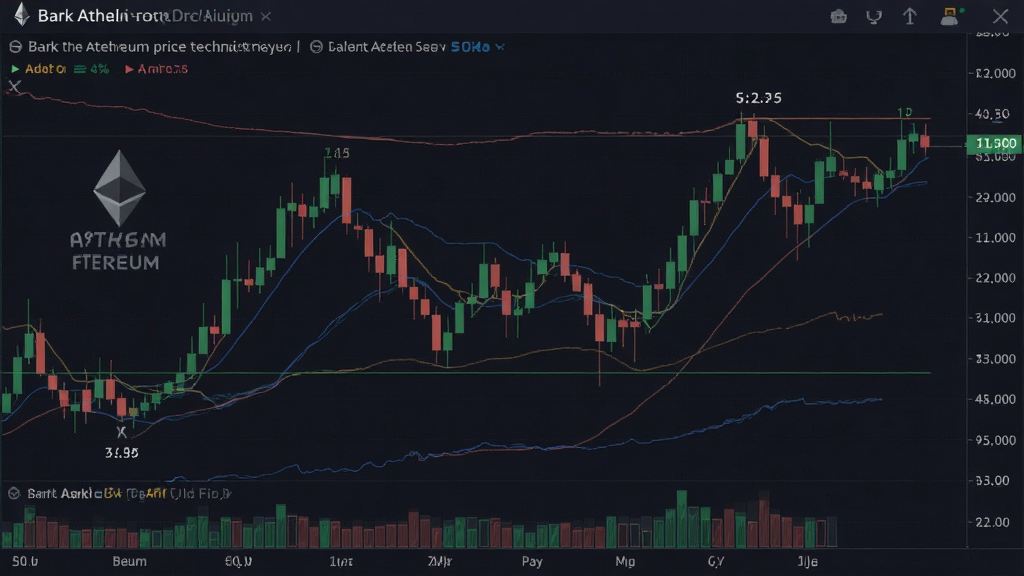Click the 33.000 price axis label

pyautogui.click(x=995, y=359)
